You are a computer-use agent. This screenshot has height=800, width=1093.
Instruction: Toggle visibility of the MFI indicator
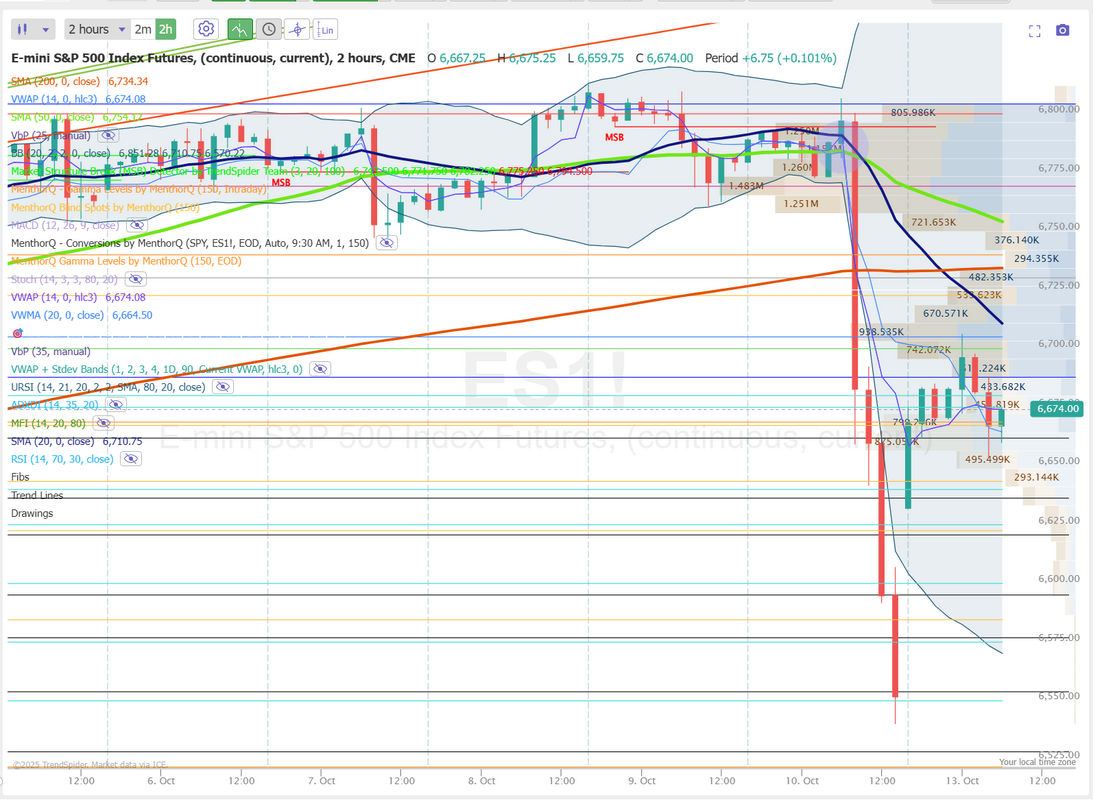coord(100,423)
